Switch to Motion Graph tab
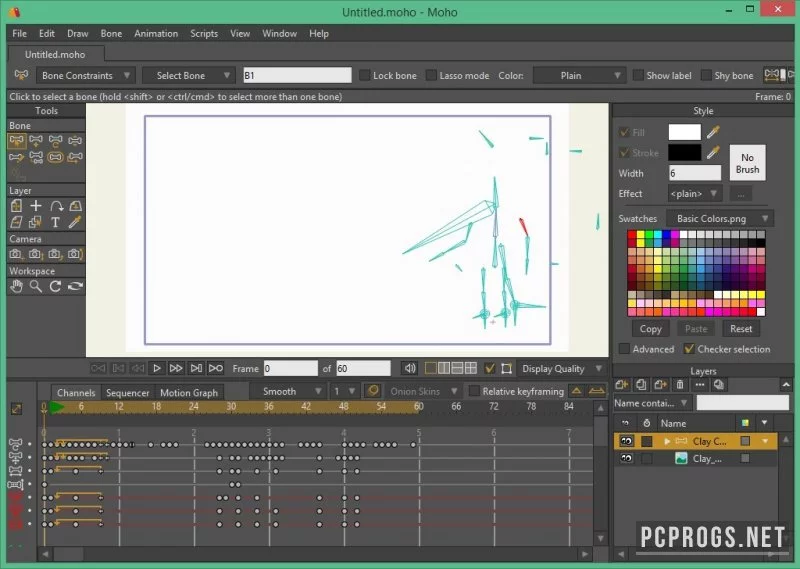The width and height of the screenshot is (800, 569). click(x=189, y=392)
